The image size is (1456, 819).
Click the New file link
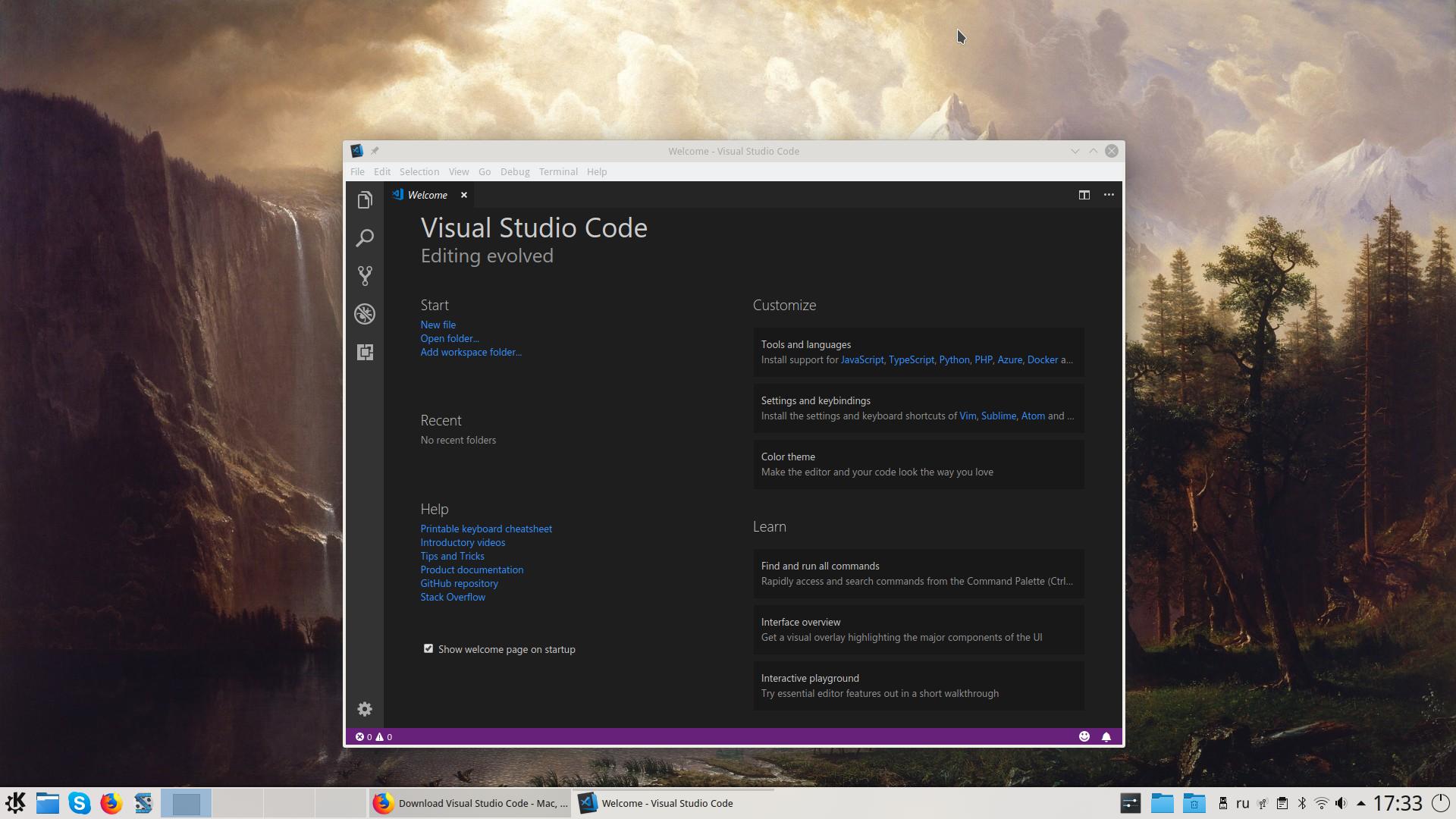(x=438, y=325)
